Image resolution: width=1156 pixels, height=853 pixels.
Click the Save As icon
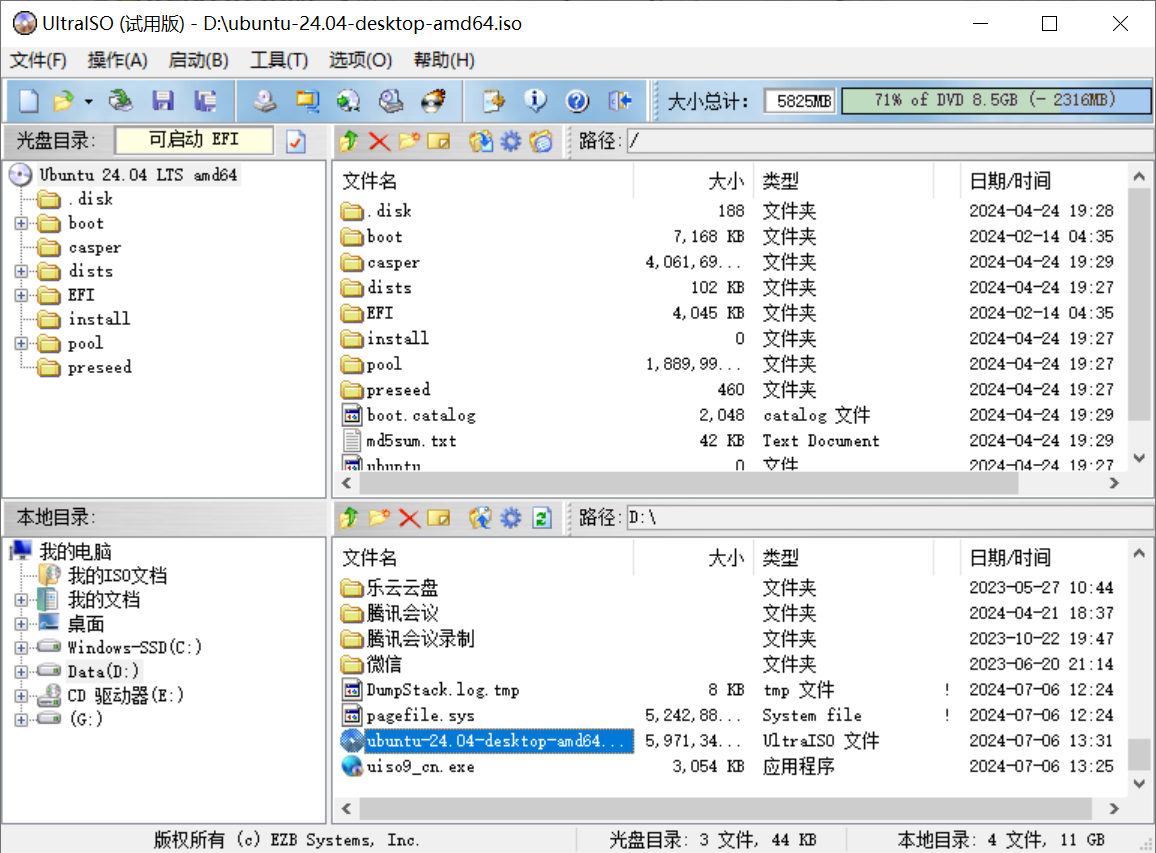[x=205, y=100]
